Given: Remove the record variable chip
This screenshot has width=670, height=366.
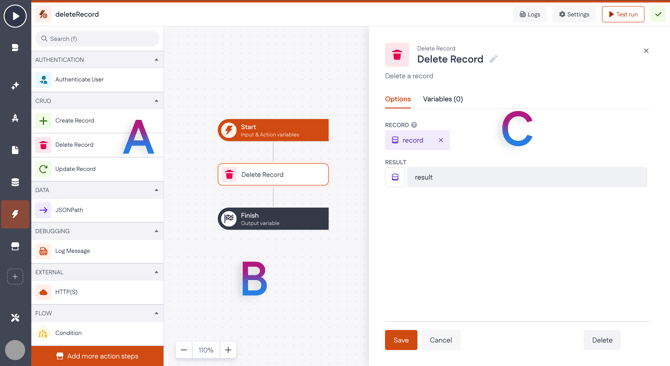Looking at the screenshot, I should click(441, 140).
